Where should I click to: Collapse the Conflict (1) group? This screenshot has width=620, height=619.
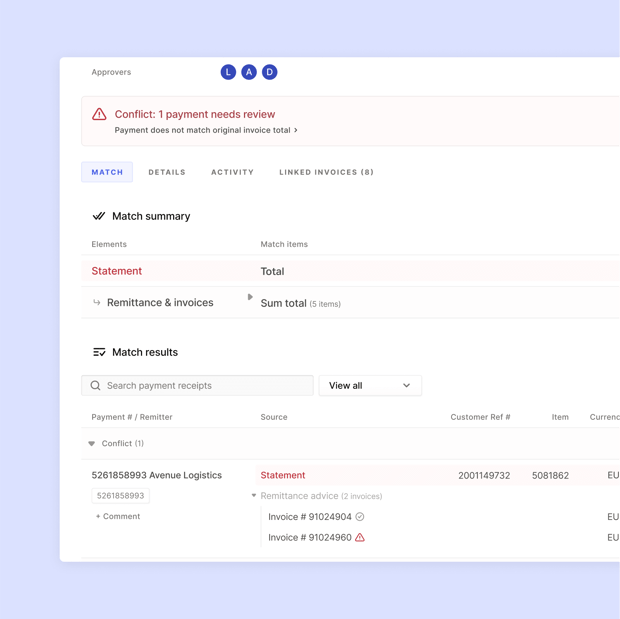click(92, 444)
